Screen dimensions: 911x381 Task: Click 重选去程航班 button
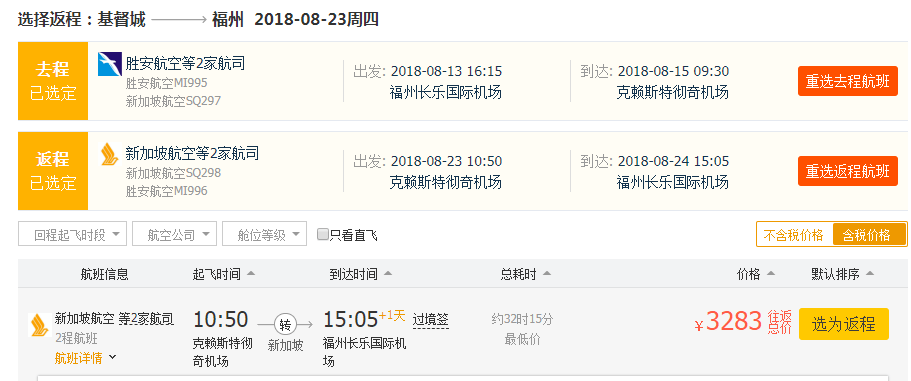point(848,81)
